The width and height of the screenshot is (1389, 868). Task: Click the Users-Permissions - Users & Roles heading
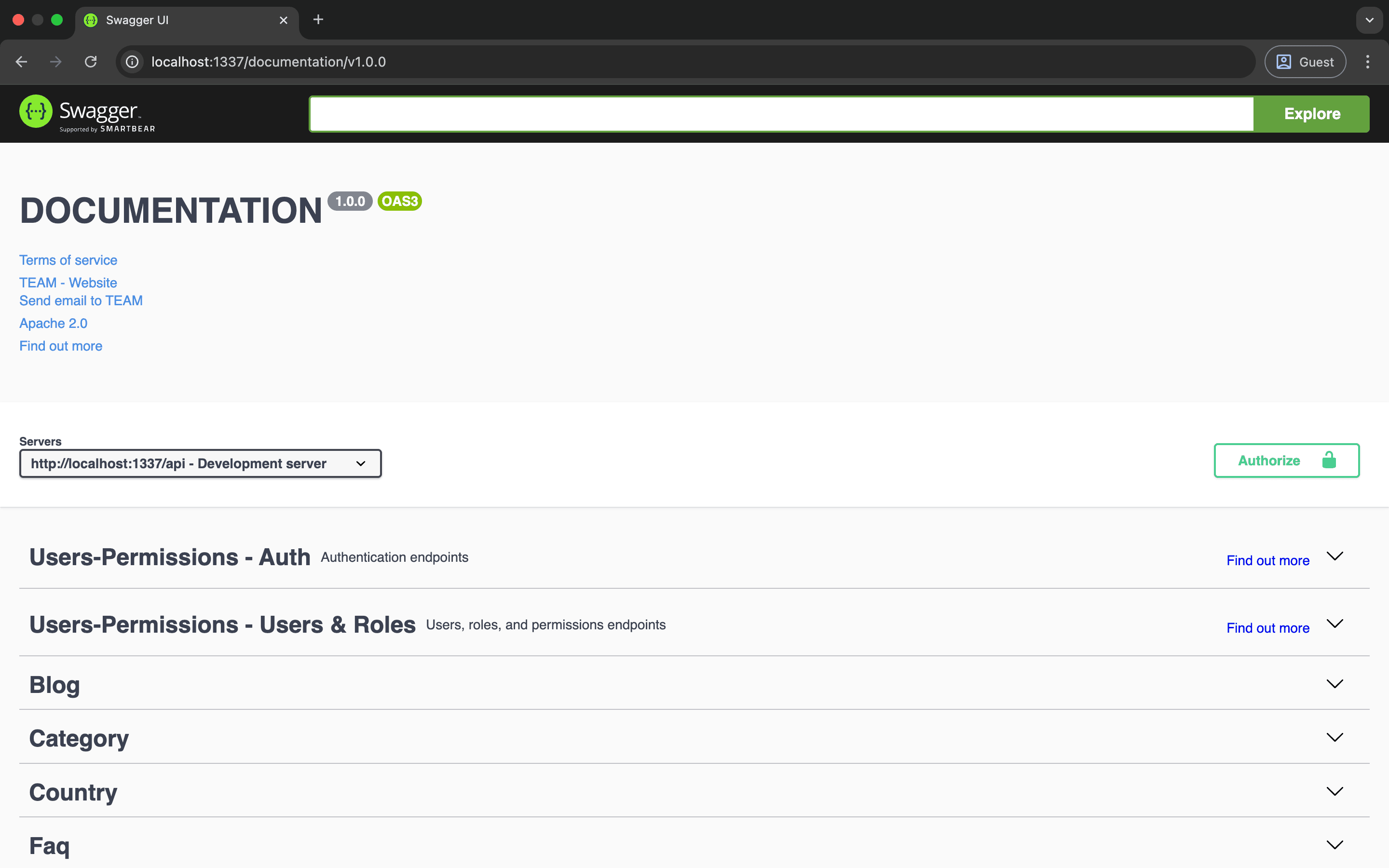(x=223, y=624)
